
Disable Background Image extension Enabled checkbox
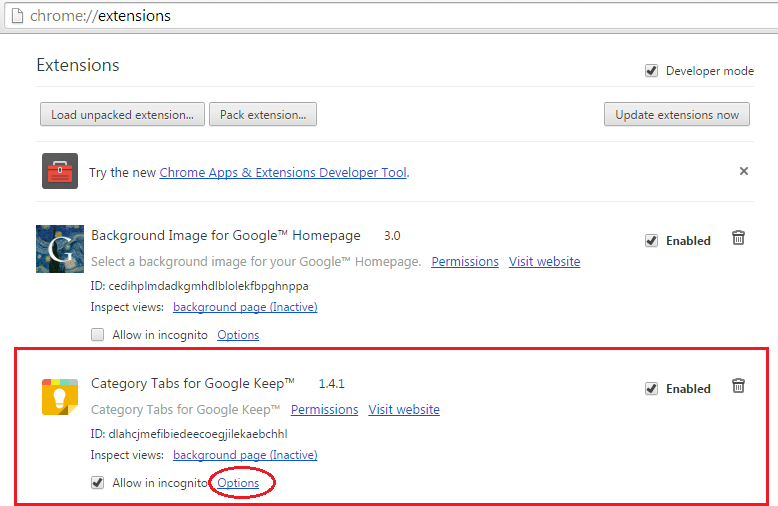tap(651, 241)
